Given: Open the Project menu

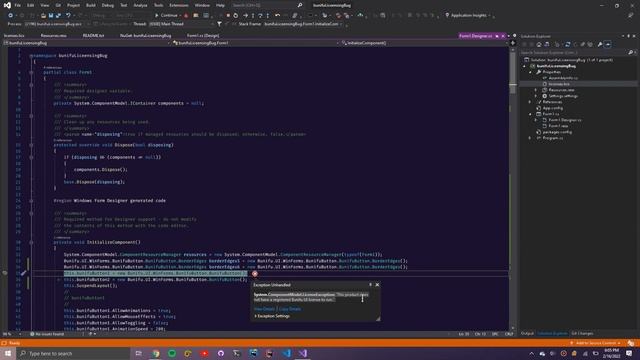Looking at the screenshot, I should pos(73,5).
